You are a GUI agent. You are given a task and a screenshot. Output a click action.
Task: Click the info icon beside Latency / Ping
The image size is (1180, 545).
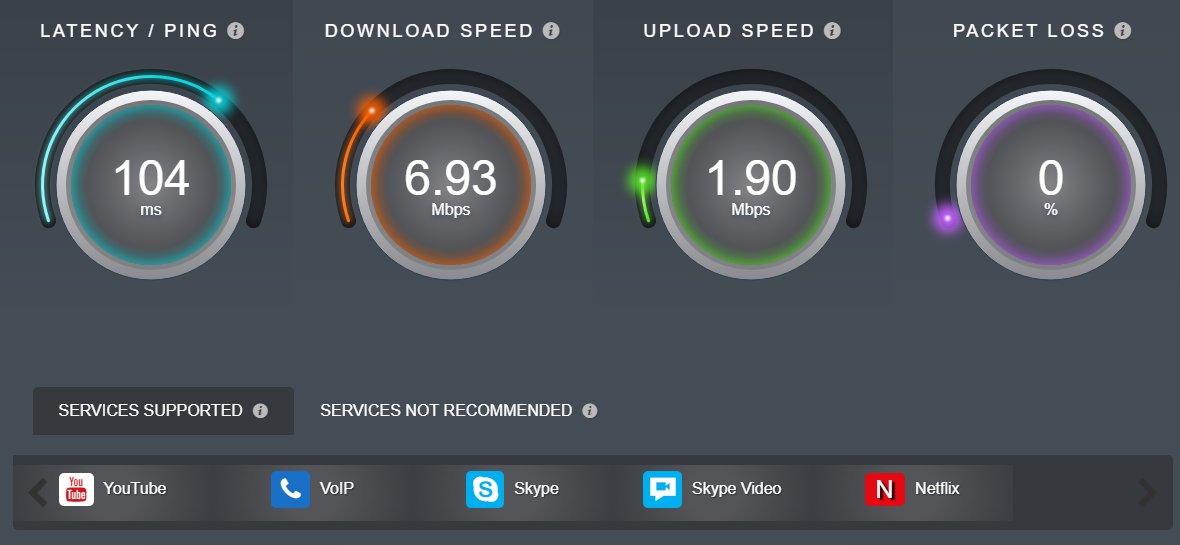236,31
